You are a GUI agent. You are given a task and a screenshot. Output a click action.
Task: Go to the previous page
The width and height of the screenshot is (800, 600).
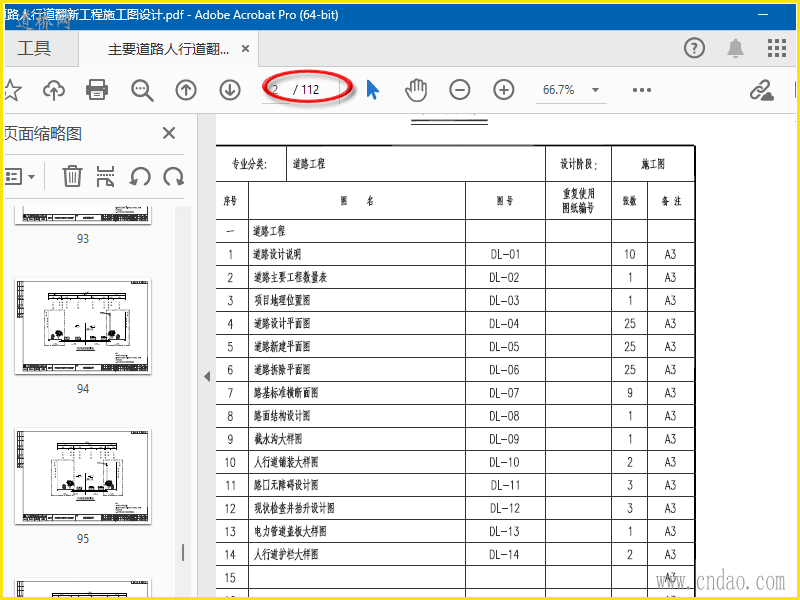[186, 90]
